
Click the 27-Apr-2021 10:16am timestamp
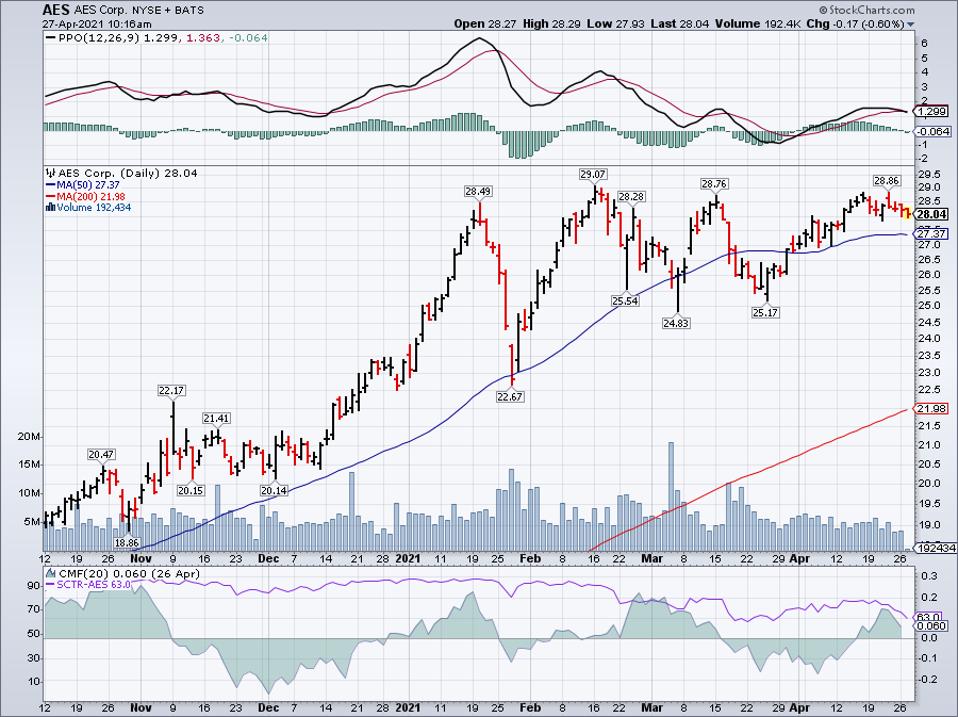coord(97,24)
